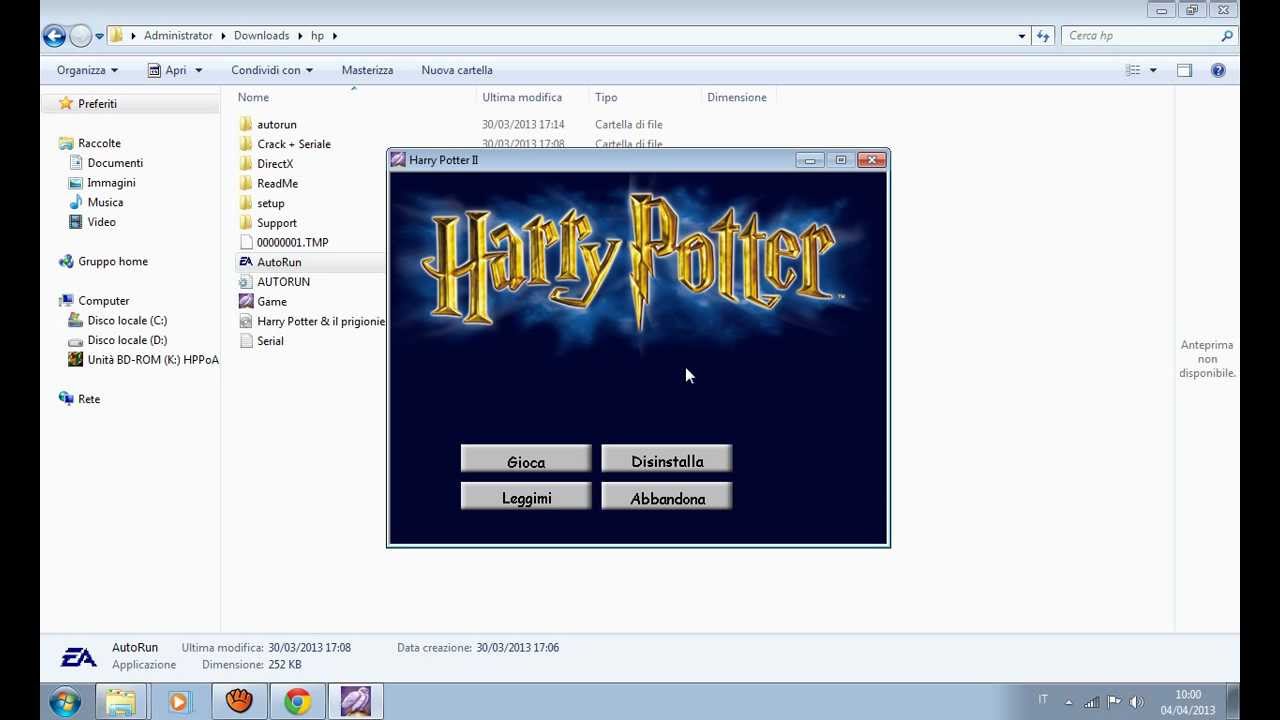Expand the address bar history dropdown
1280x720 pixels.
1022,36
